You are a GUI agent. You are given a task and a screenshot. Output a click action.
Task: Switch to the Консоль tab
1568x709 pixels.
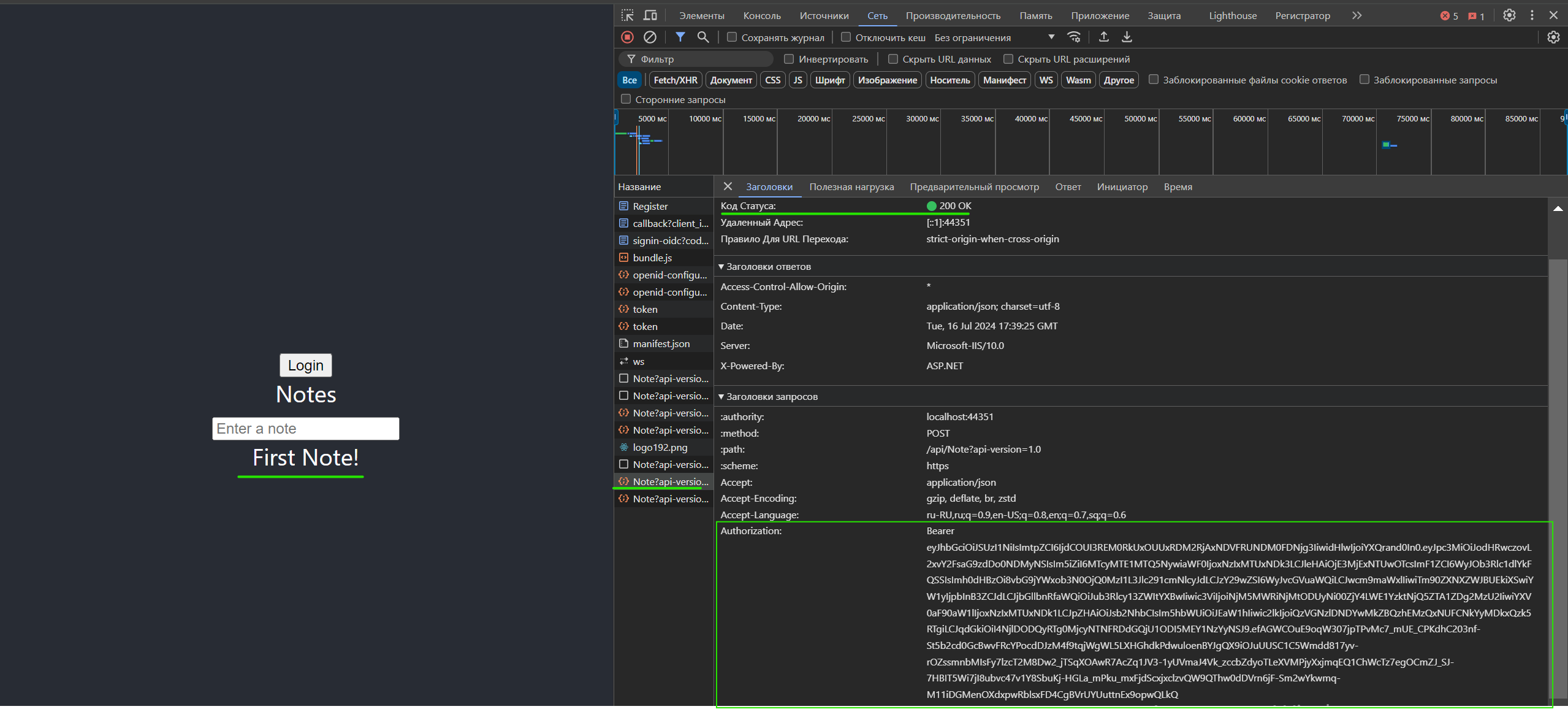(x=762, y=16)
